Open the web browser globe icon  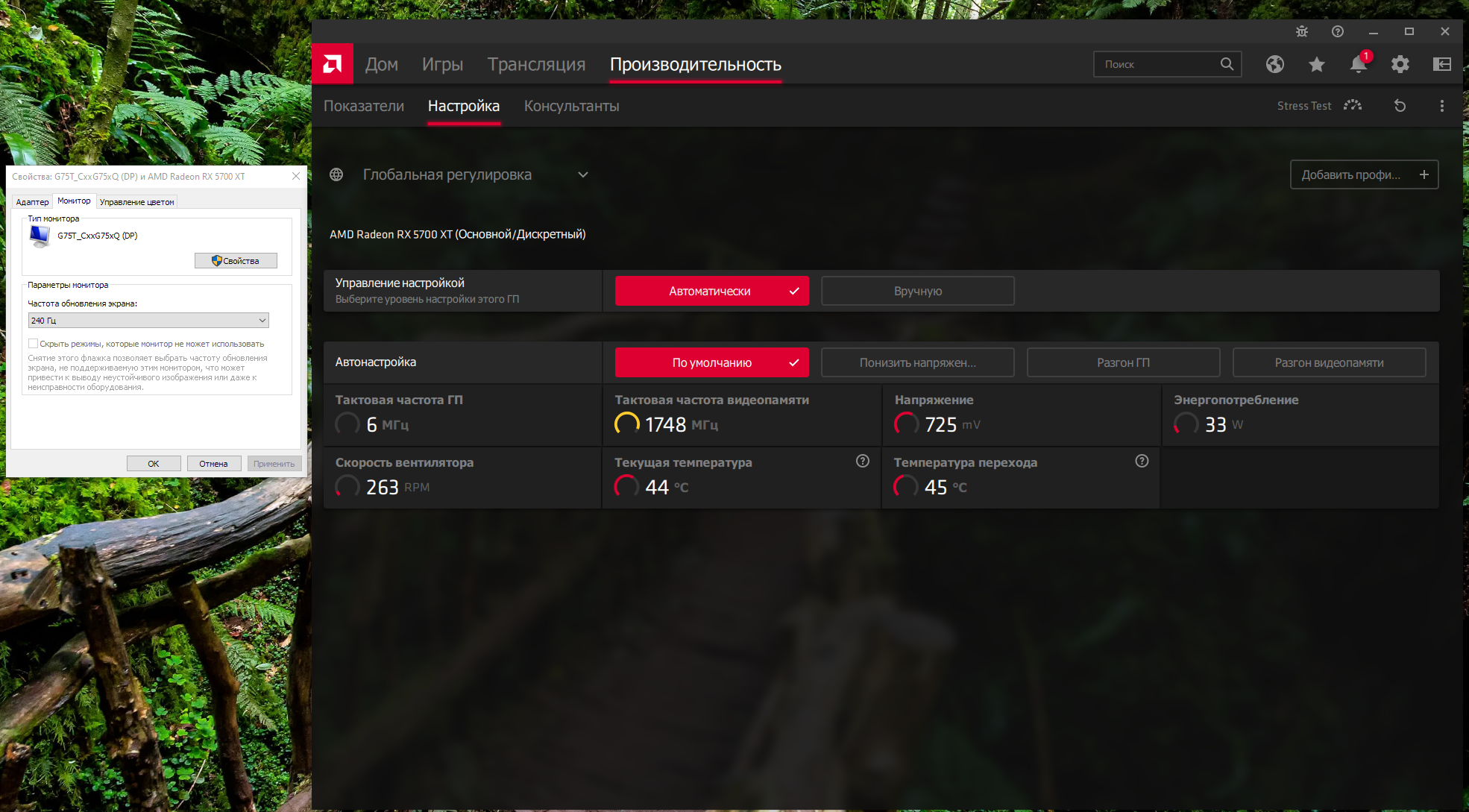(1274, 64)
